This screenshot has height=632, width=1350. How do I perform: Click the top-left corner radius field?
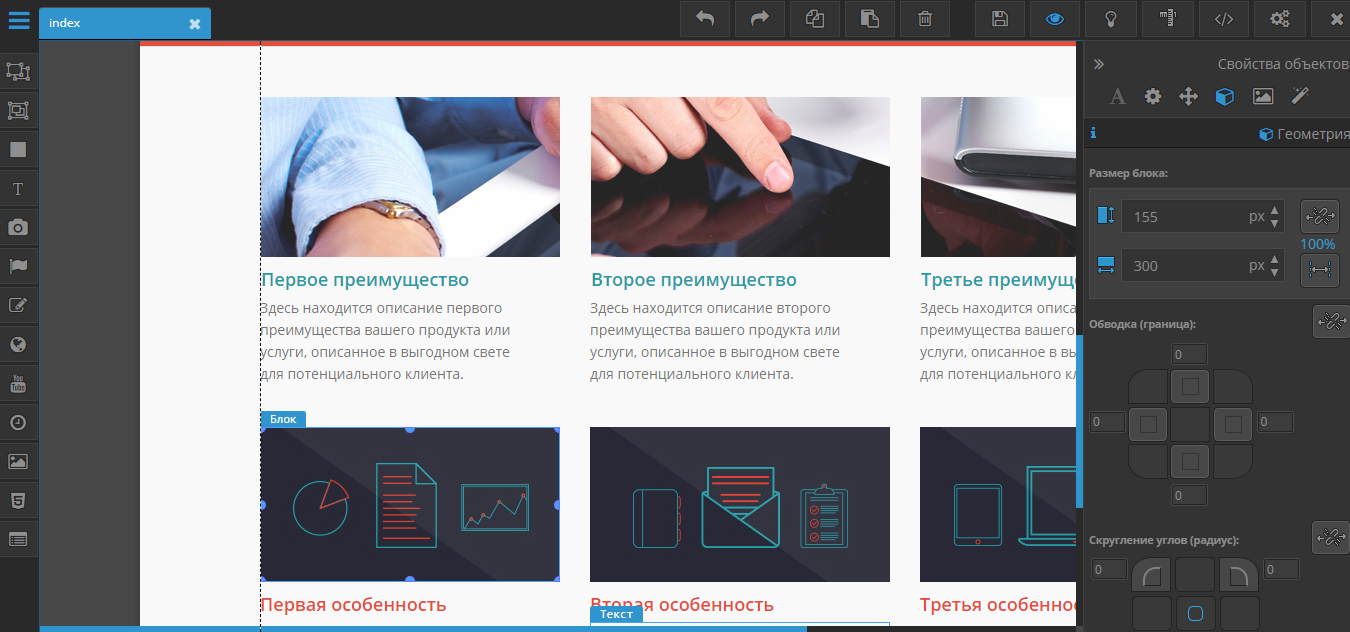coord(1109,570)
